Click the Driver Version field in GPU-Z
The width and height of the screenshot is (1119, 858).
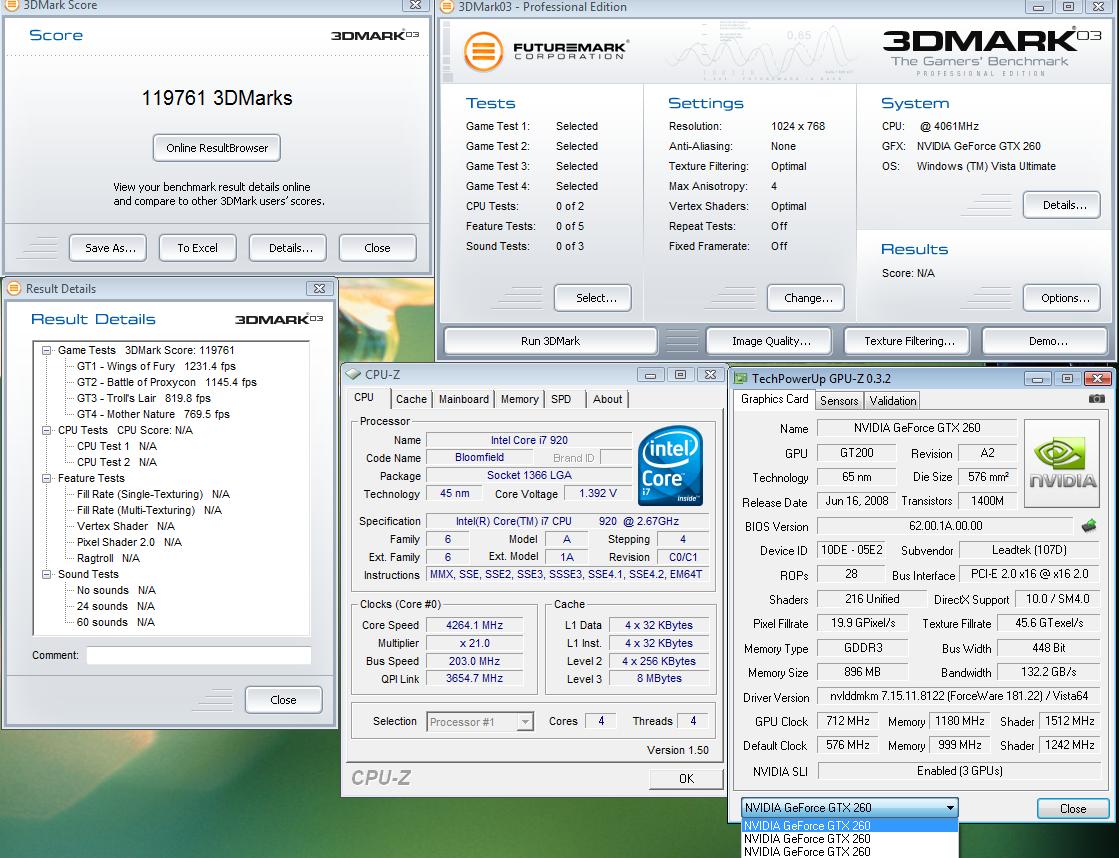(x=958, y=696)
